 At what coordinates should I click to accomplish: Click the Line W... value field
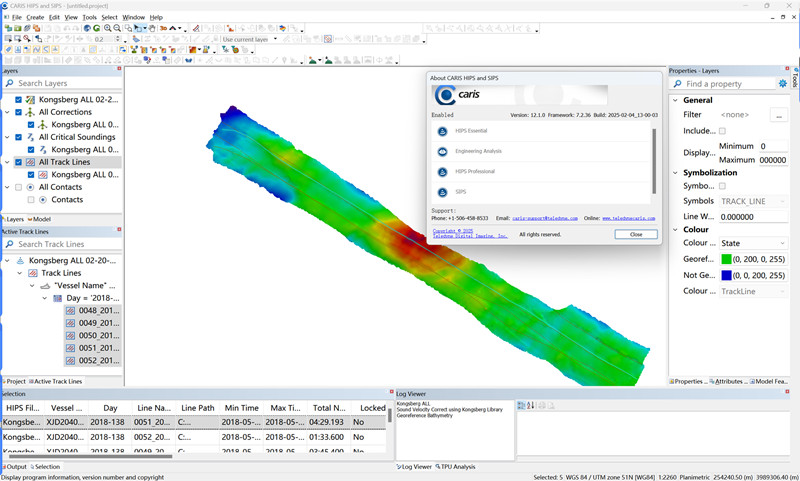[753, 217]
